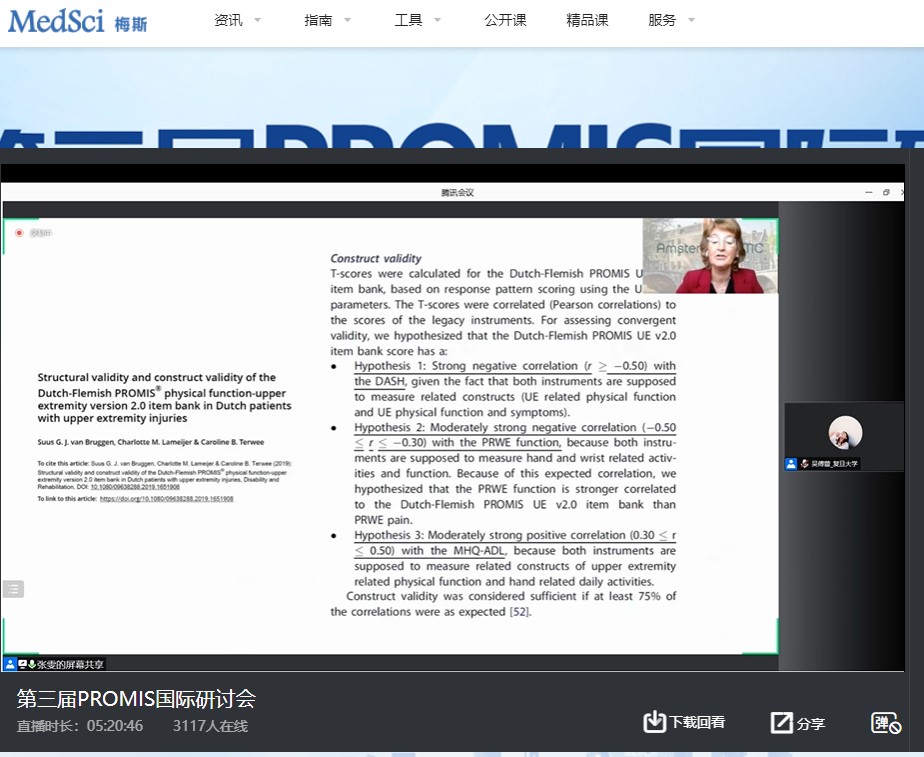This screenshot has width=924, height=757.
Task: Click the MedSci 梅斯 logo
Action: [x=78, y=19]
